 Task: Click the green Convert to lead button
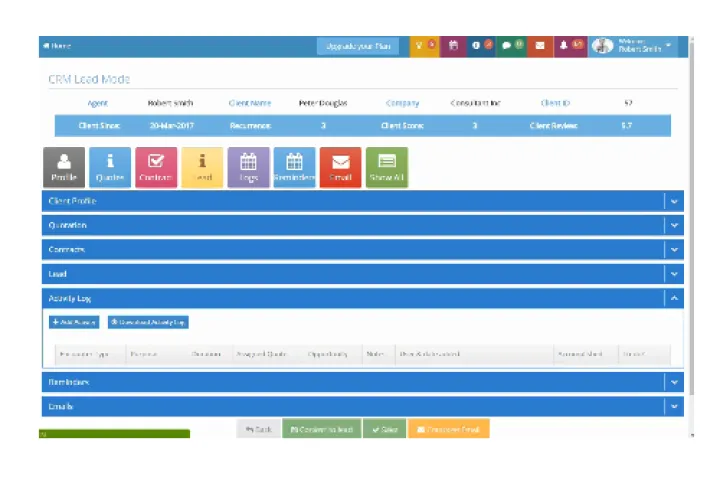tap(321, 429)
